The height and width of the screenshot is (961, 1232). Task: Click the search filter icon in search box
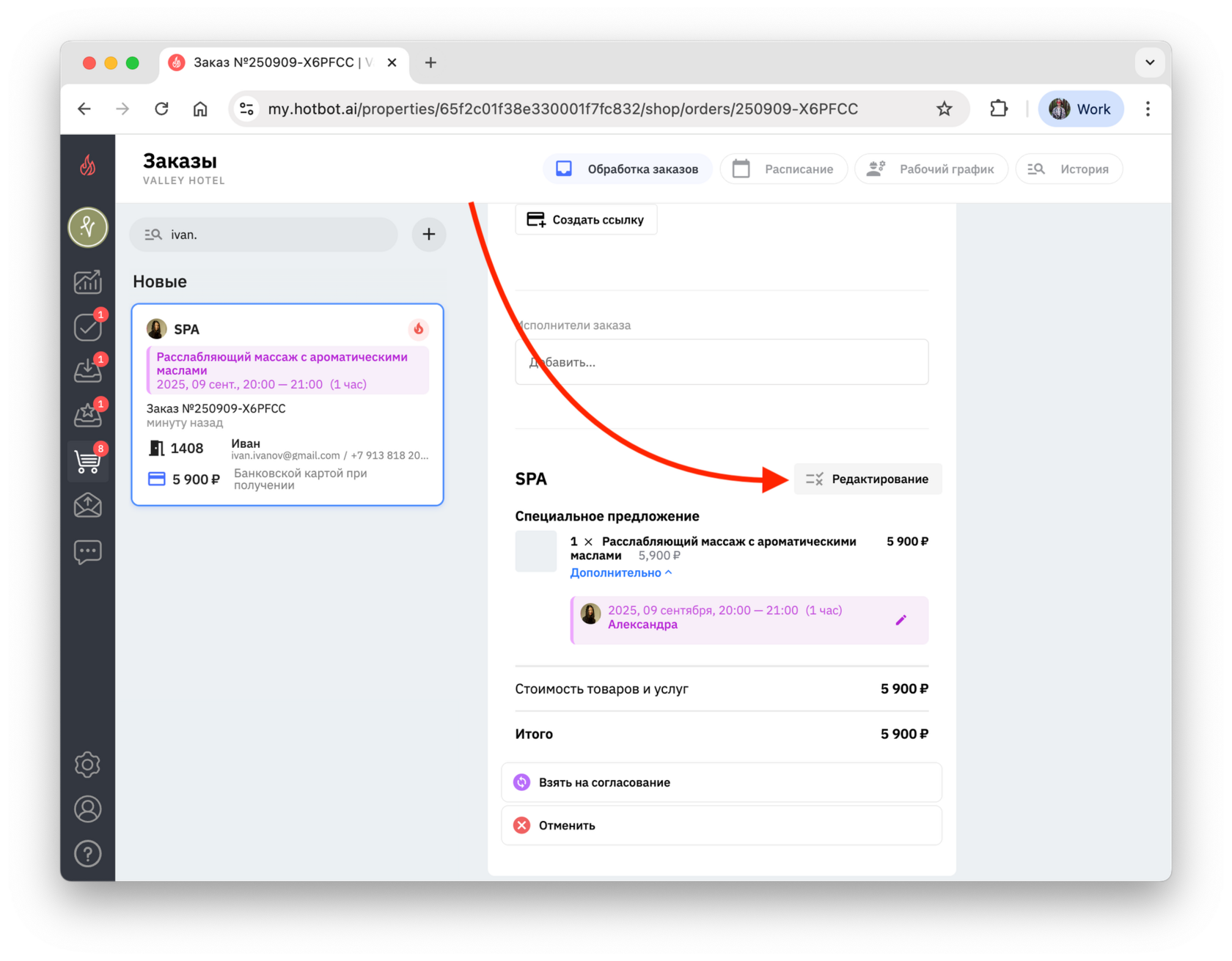pos(153,235)
